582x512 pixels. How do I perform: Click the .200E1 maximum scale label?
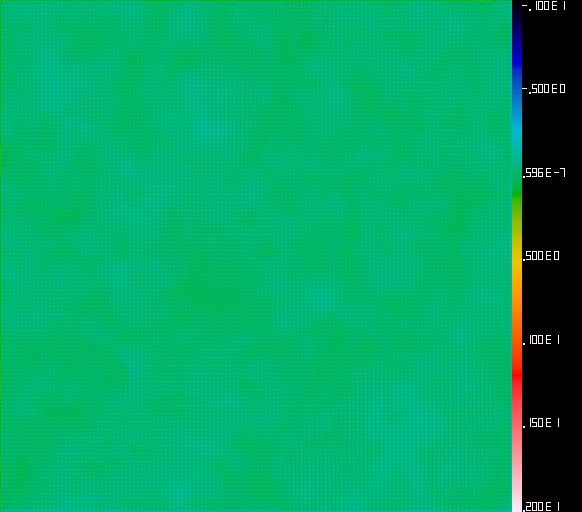(542, 506)
